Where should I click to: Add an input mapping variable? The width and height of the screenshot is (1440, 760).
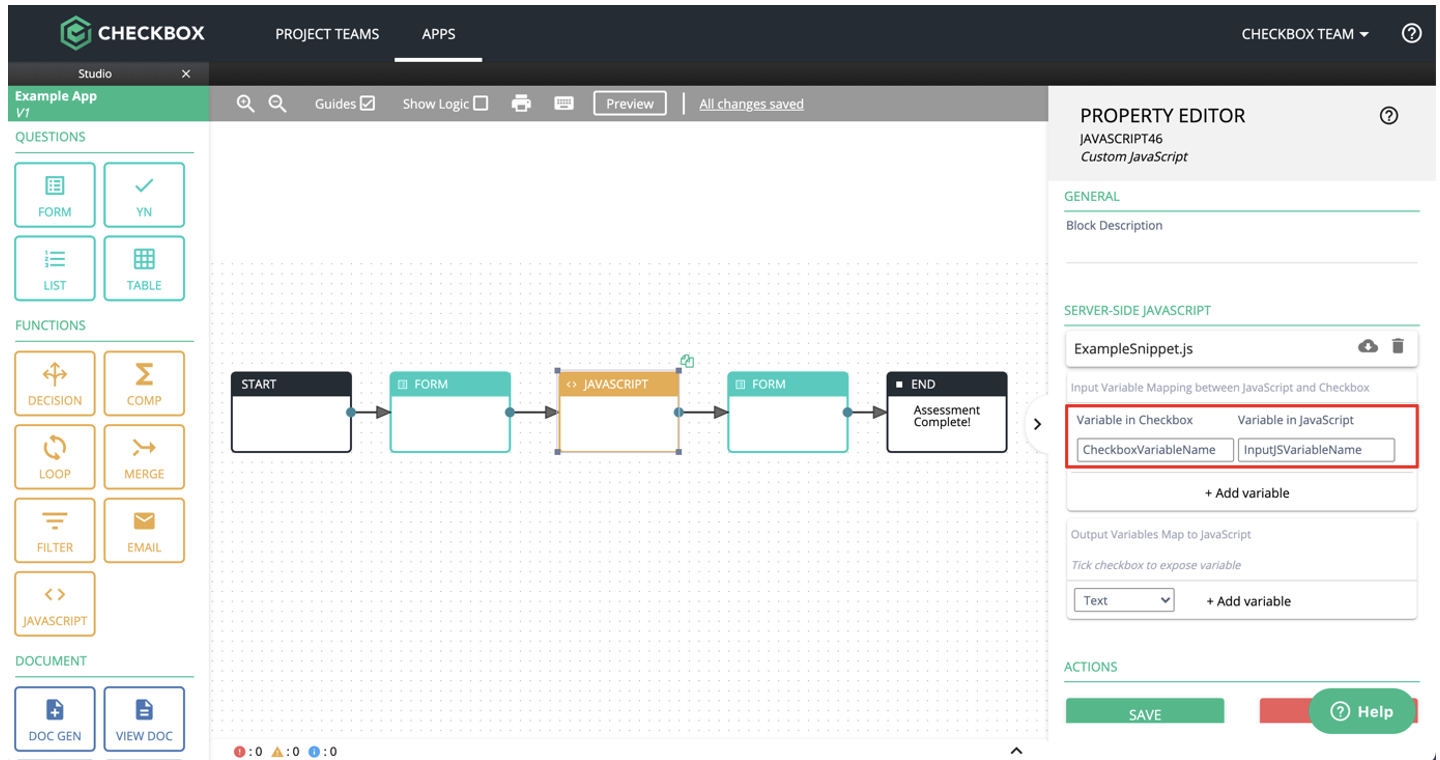pyautogui.click(x=1246, y=493)
